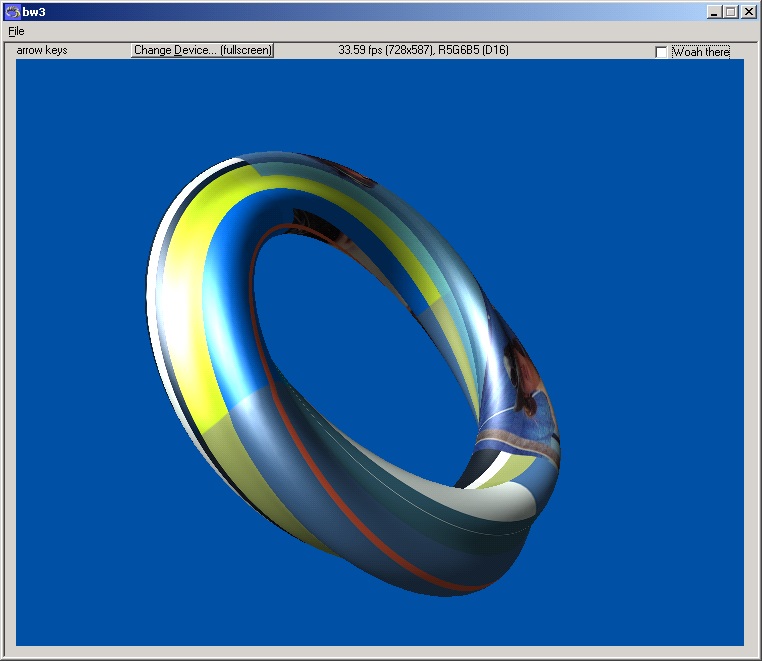
Task: Click the bw3 application icon in title bar
Action: 12,11
